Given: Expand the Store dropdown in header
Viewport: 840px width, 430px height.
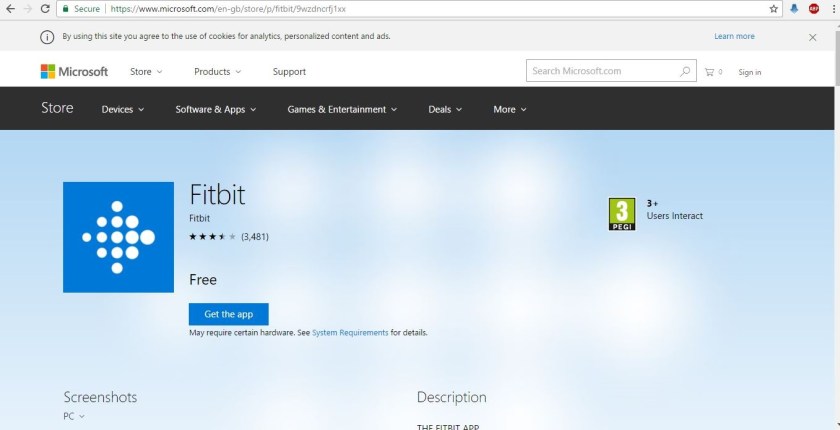Looking at the screenshot, I should [x=146, y=72].
